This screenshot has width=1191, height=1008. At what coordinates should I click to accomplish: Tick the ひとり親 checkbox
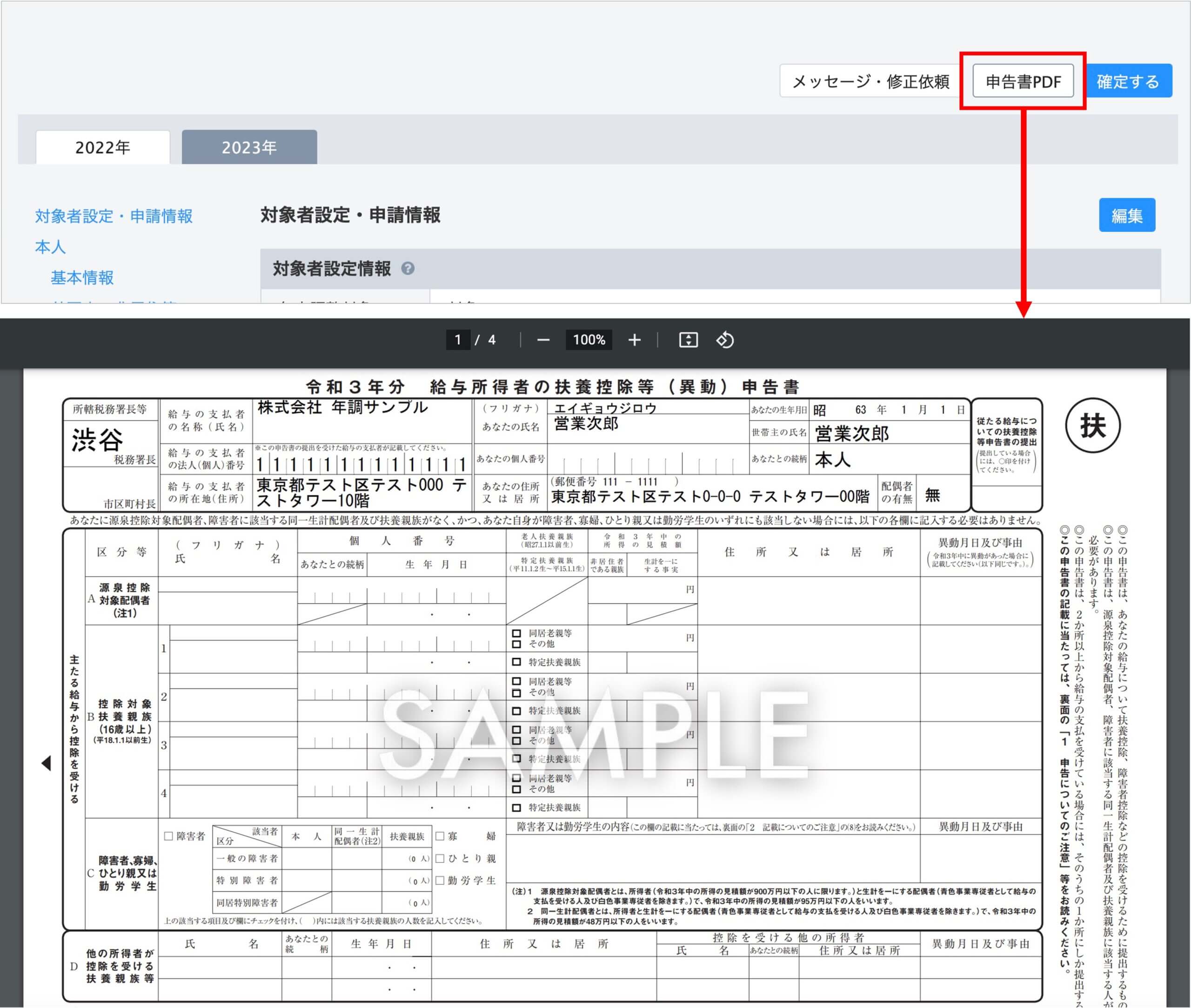440,858
